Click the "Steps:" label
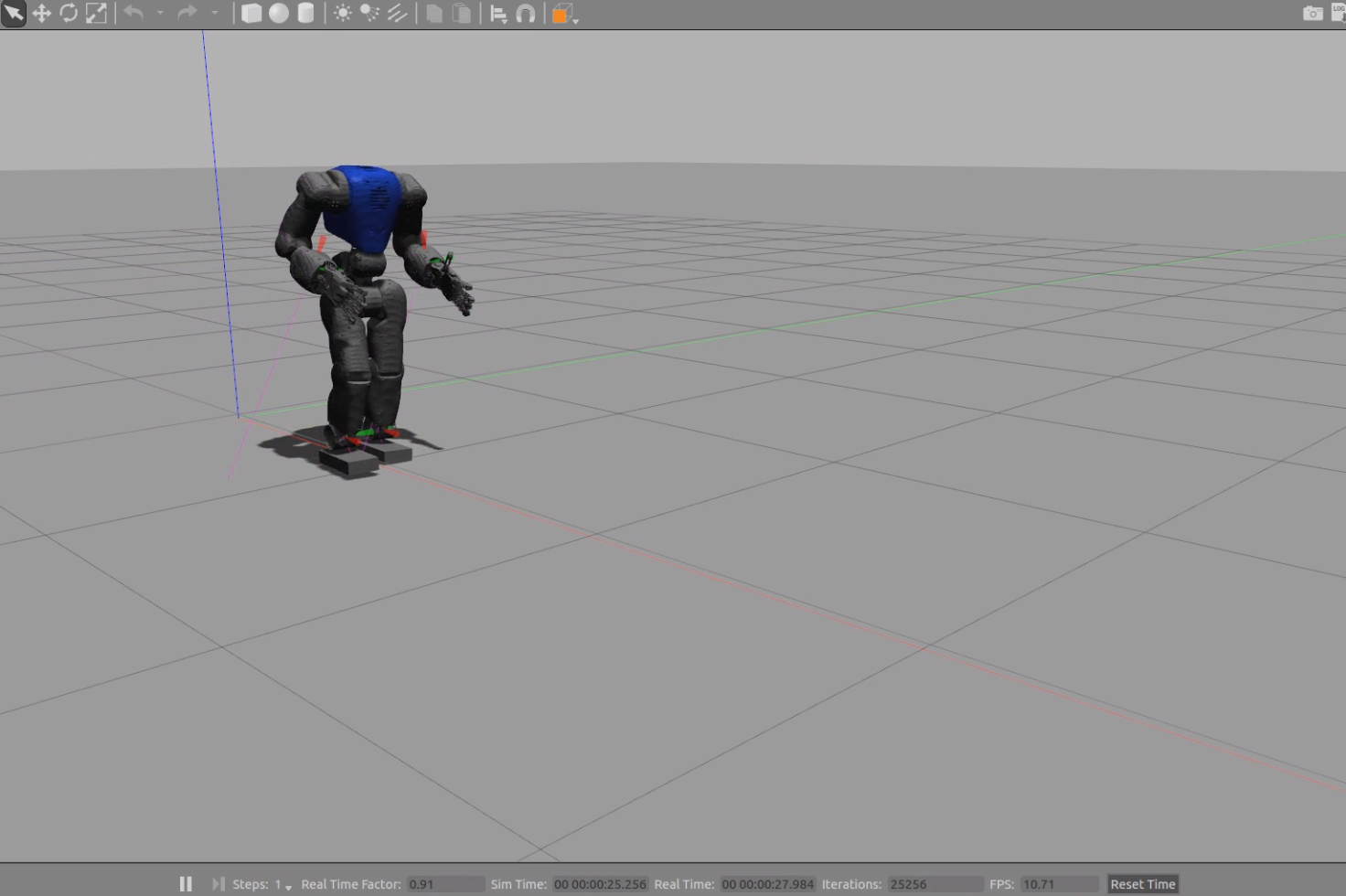The image size is (1346, 896). point(251,884)
